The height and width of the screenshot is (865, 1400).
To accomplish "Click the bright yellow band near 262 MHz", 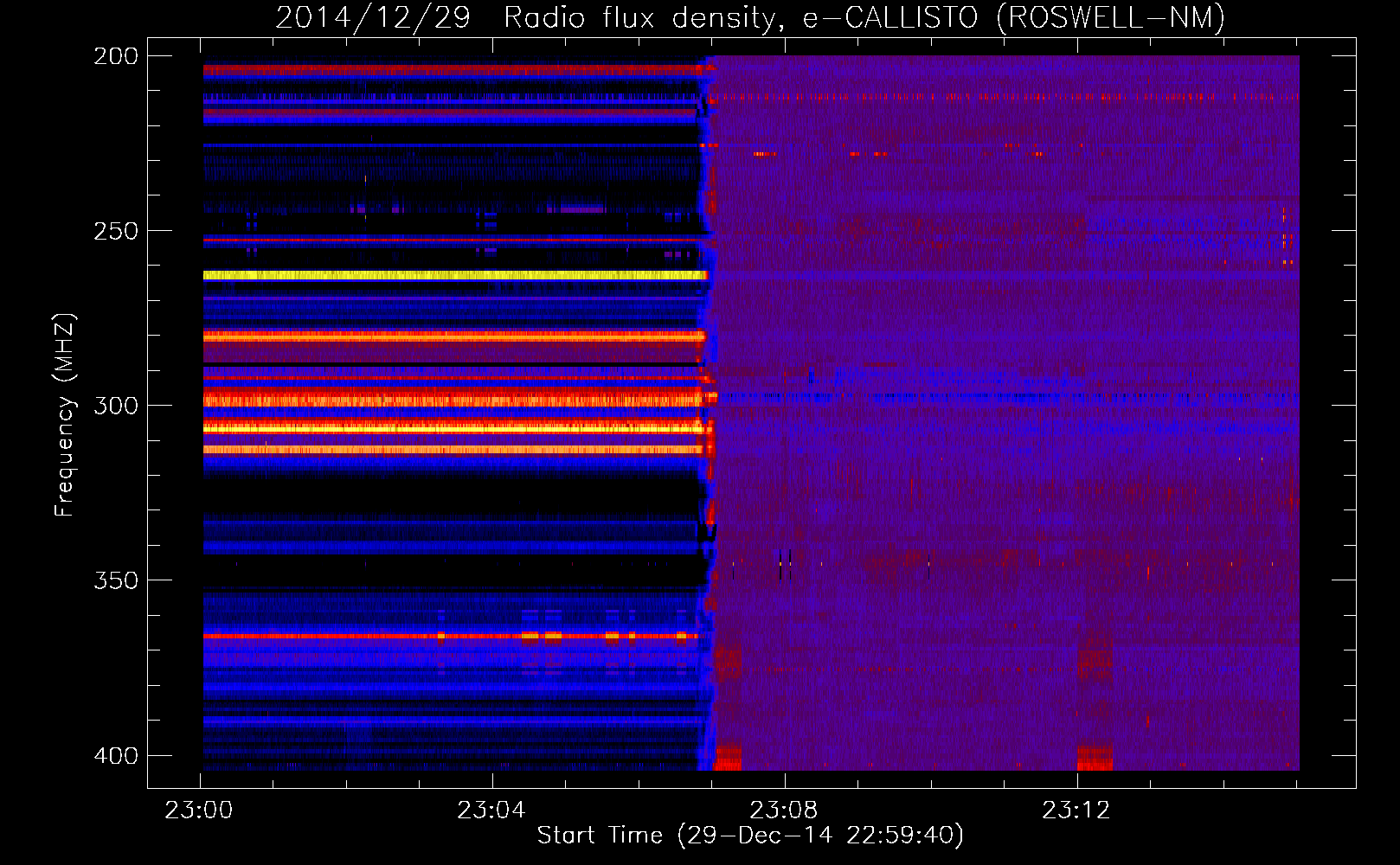I will click(455, 275).
